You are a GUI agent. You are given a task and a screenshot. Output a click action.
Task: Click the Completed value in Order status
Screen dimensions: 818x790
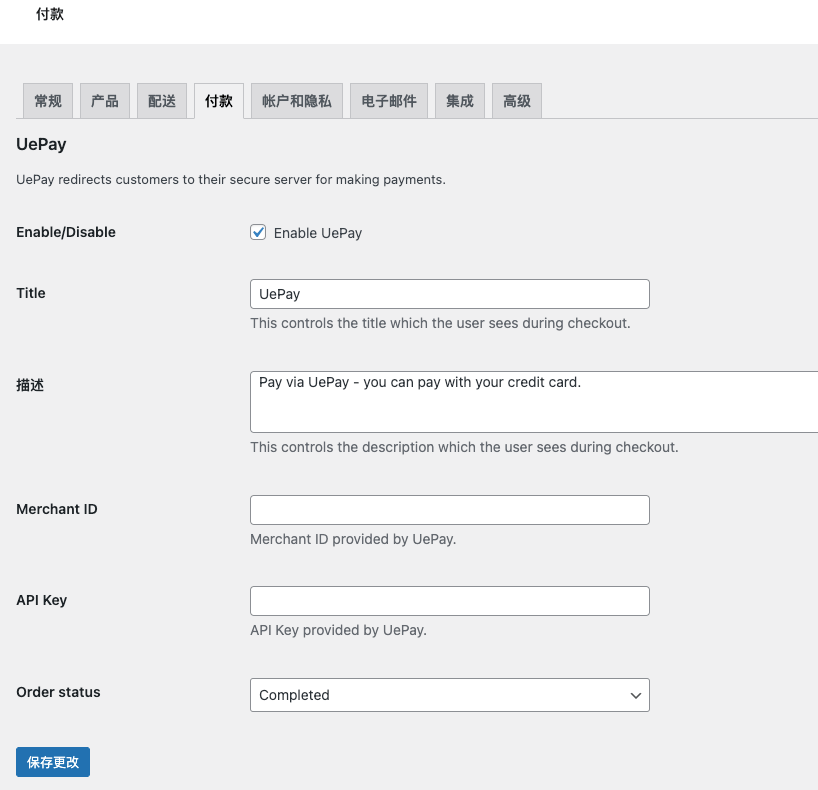tap(294, 695)
